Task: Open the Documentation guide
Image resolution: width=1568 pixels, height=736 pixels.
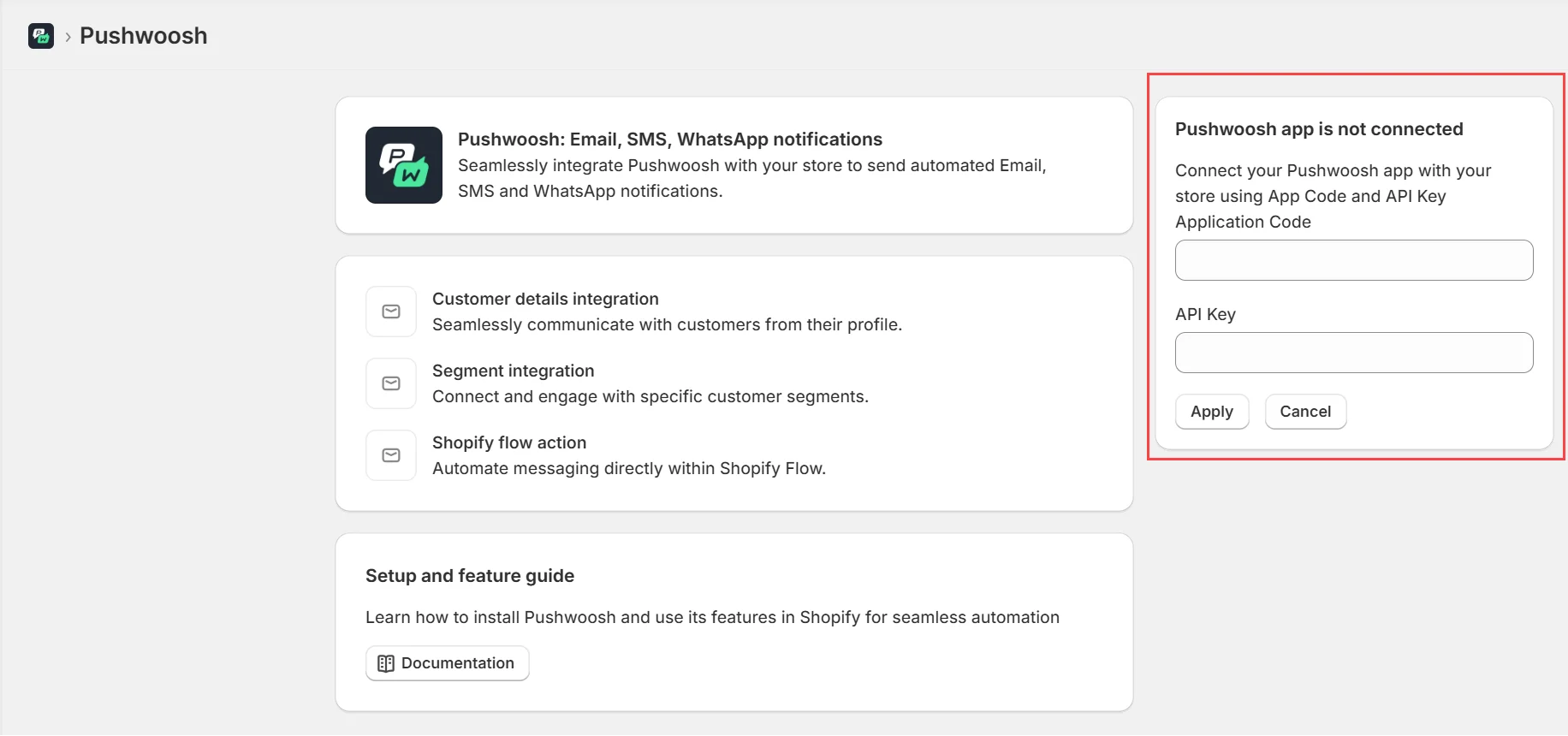Action: (447, 663)
